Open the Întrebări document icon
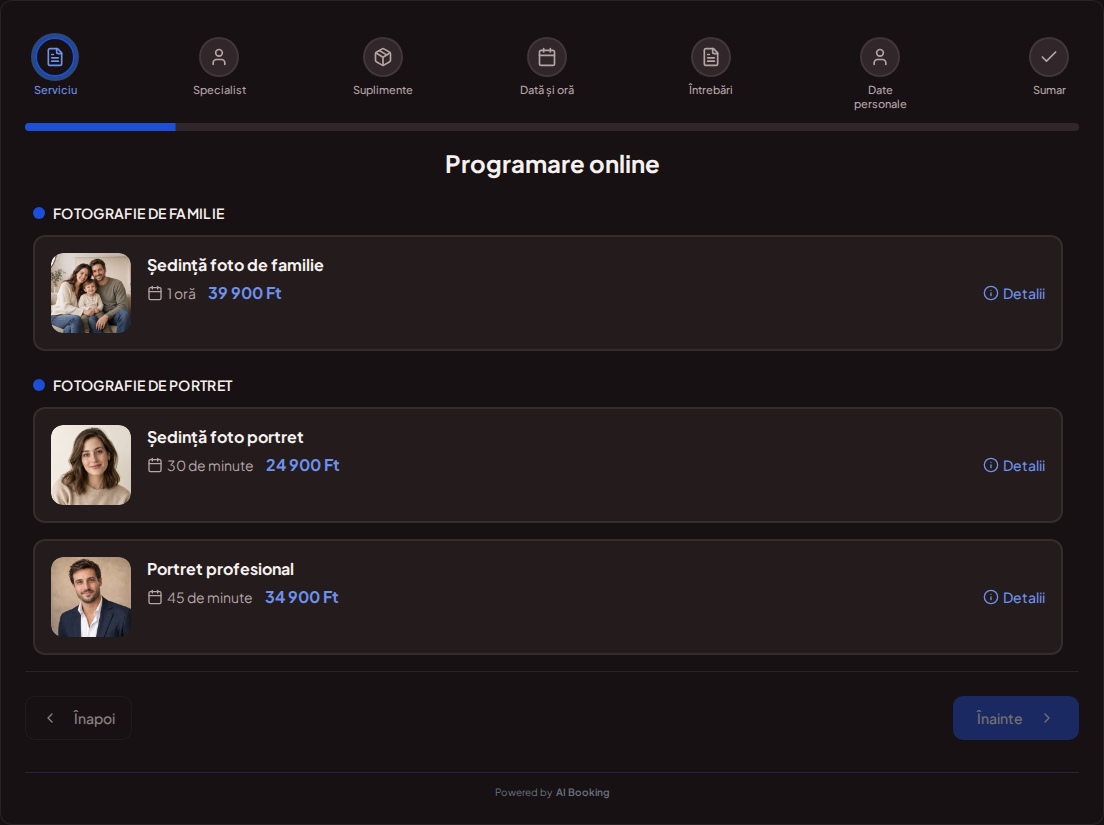Image resolution: width=1104 pixels, height=825 pixels. click(711, 57)
